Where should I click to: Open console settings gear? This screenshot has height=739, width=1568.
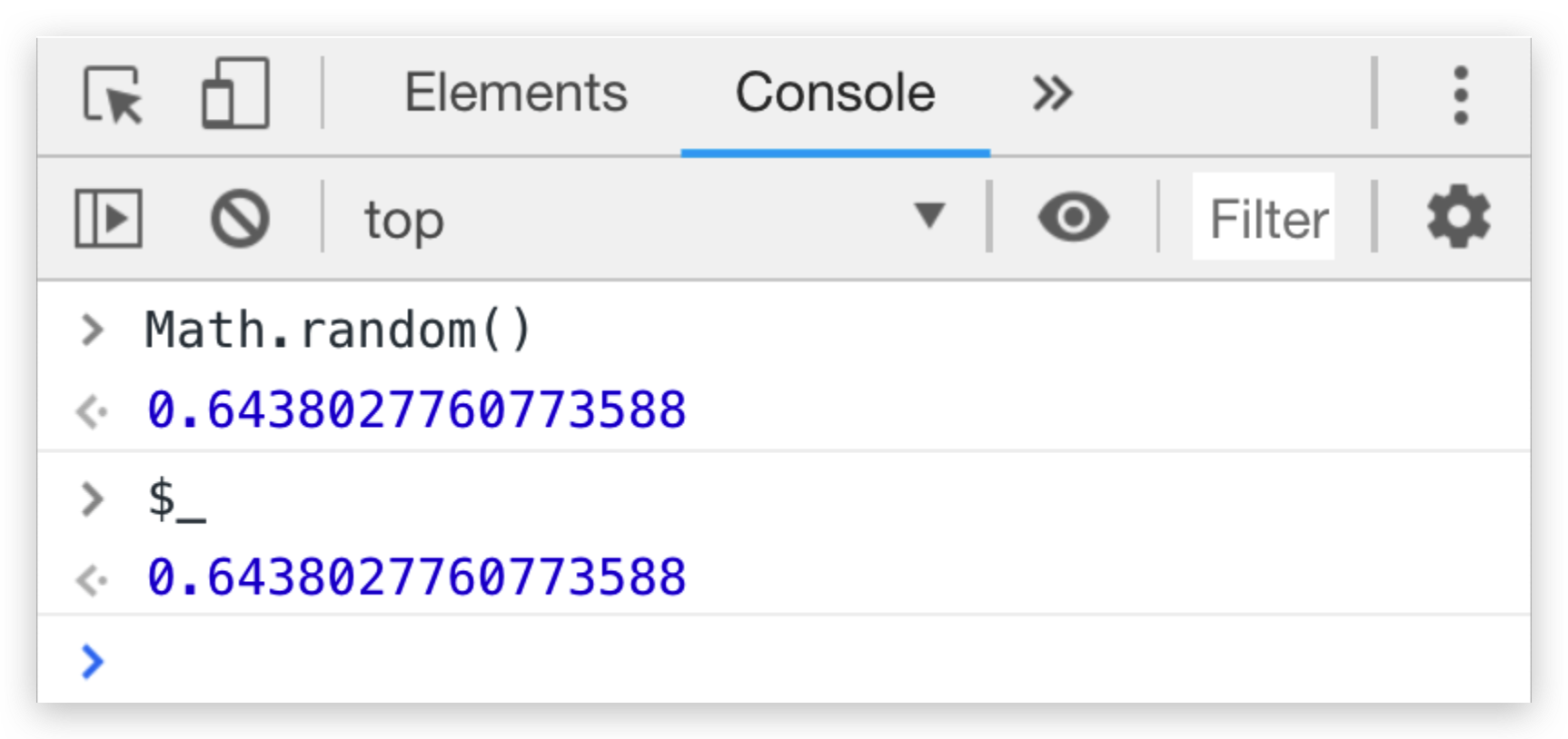(1458, 218)
